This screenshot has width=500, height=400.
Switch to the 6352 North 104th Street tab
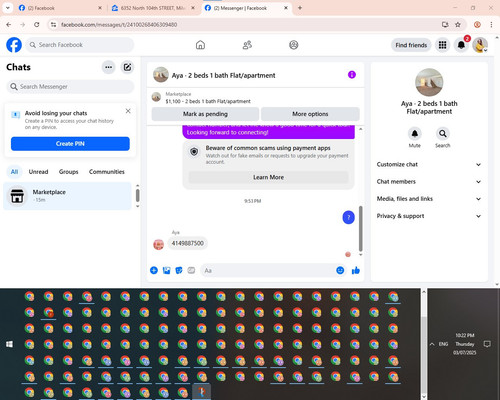click(x=153, y=8)
